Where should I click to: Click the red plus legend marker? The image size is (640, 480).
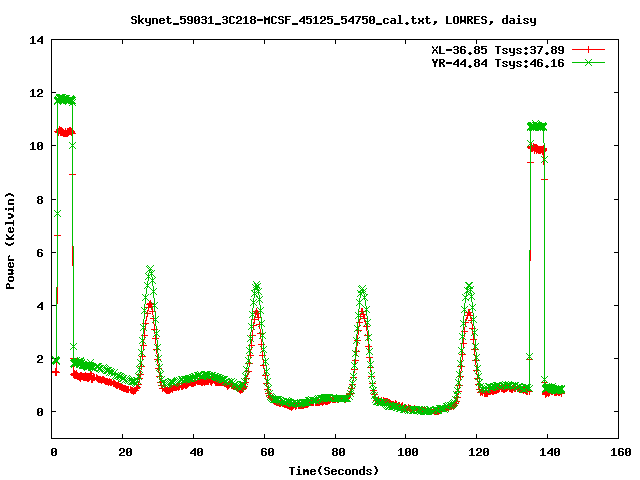pyautogui.click(x=588, y=50)
